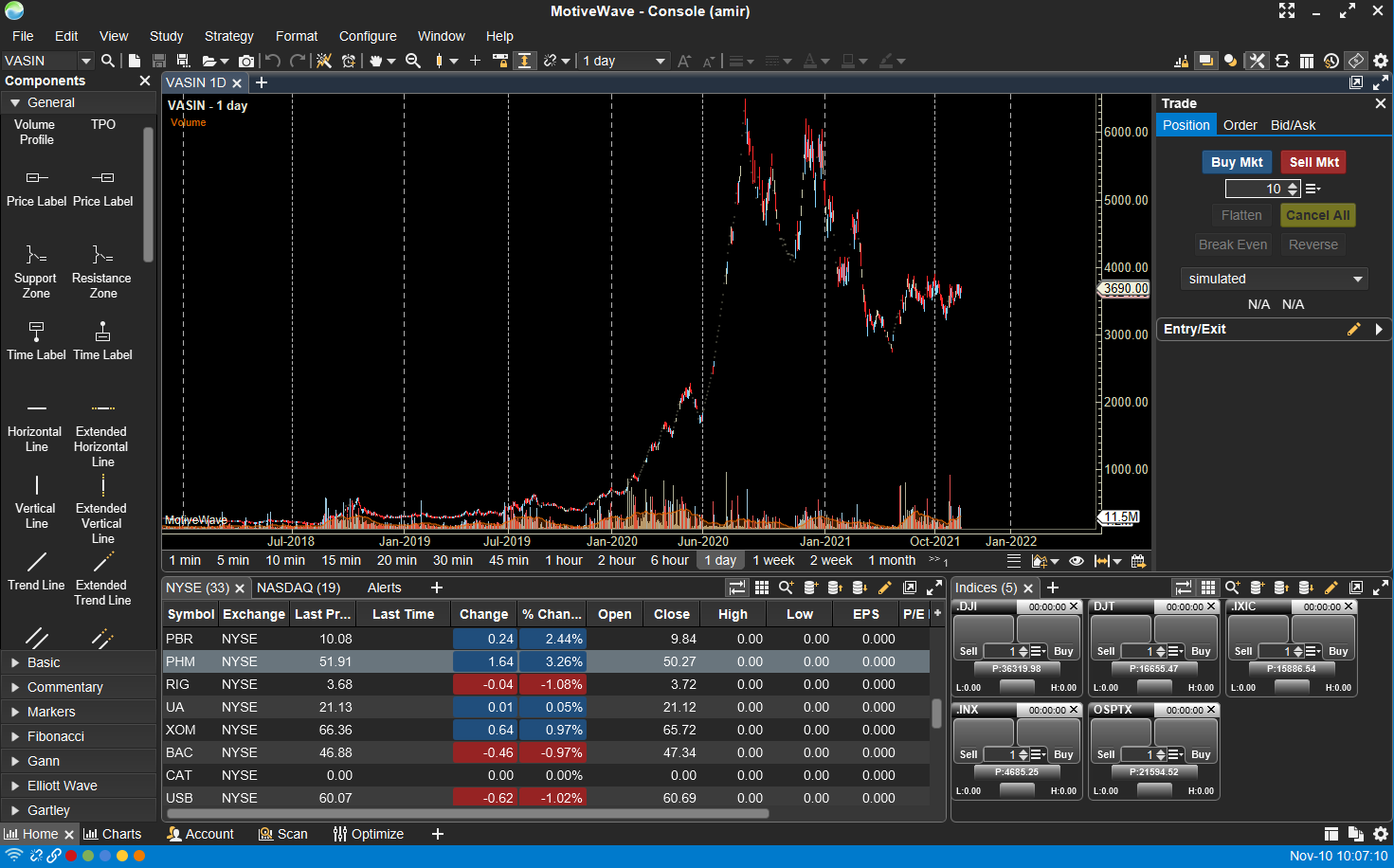Image resolution: width=1394 pixels, height=868 pixels.
Task: Click the Buy Mkt button
Action: 1237,162
